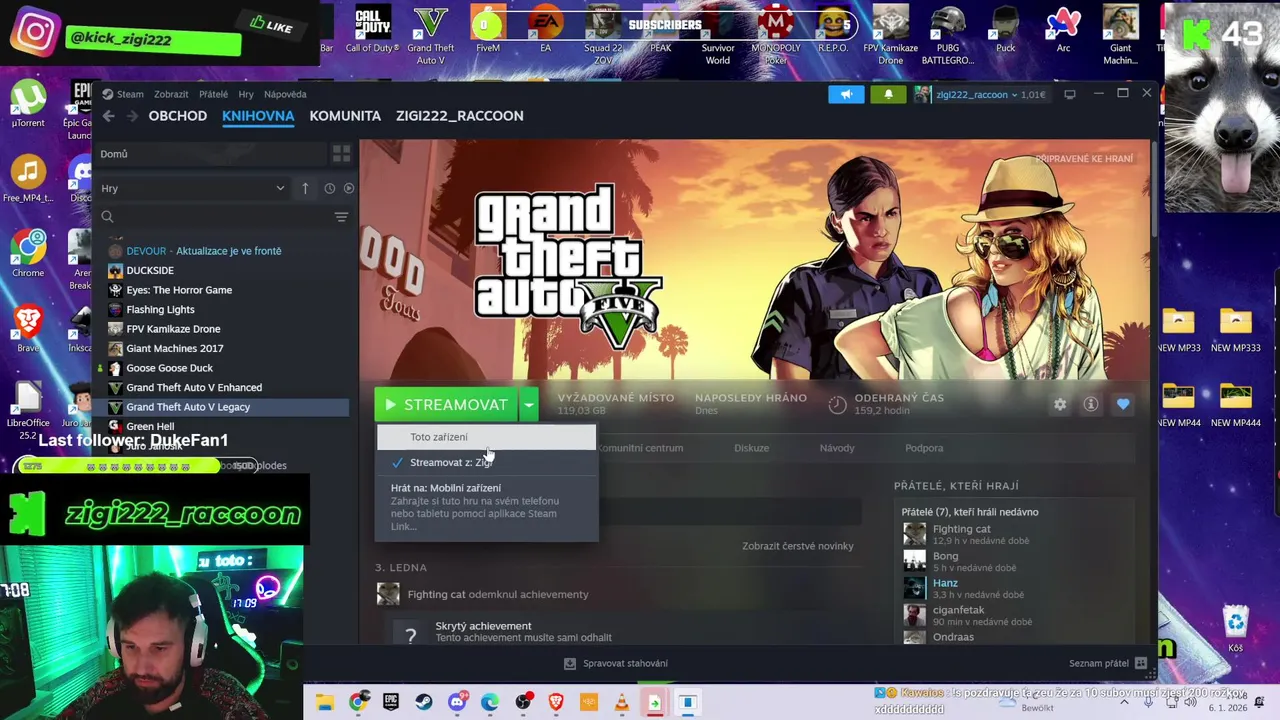Click Zobrazit čerstvé novinky link
Viewport: 1280px width, 720px height.
tap(798, 546)
